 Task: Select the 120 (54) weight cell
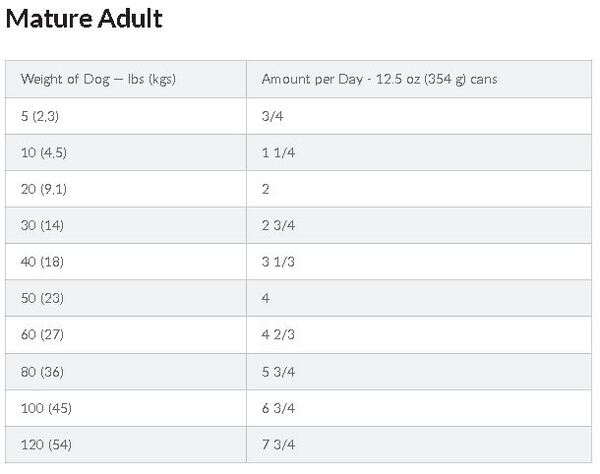[x=126, y=445]
